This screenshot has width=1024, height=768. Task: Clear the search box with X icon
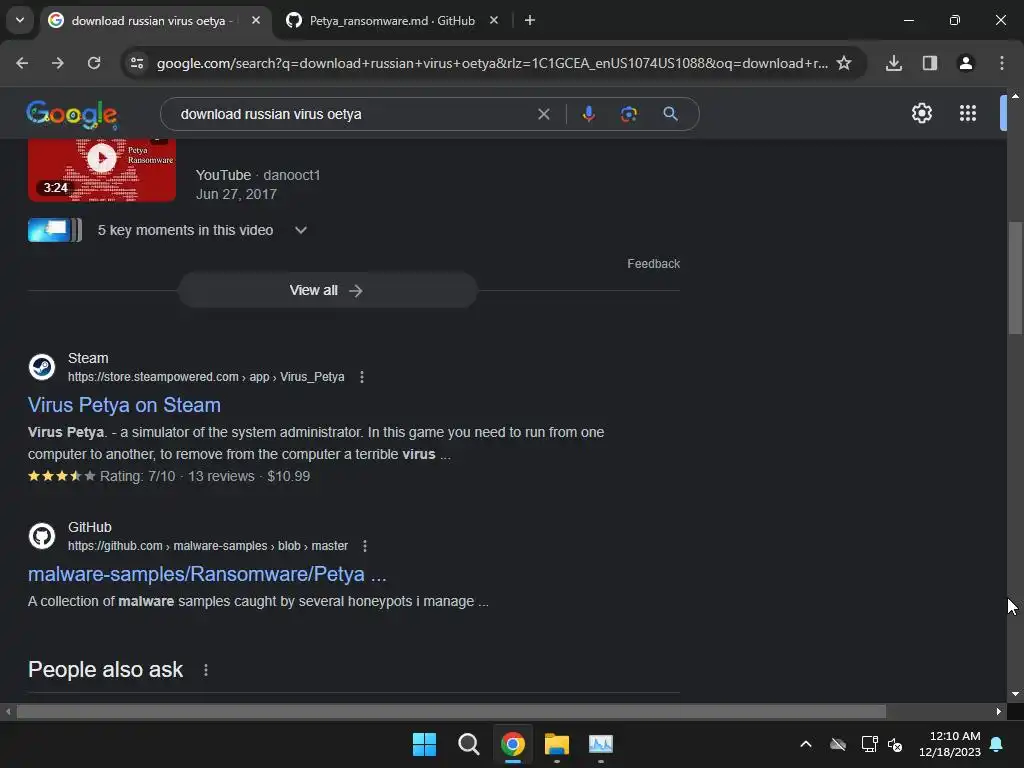point(543,114)
